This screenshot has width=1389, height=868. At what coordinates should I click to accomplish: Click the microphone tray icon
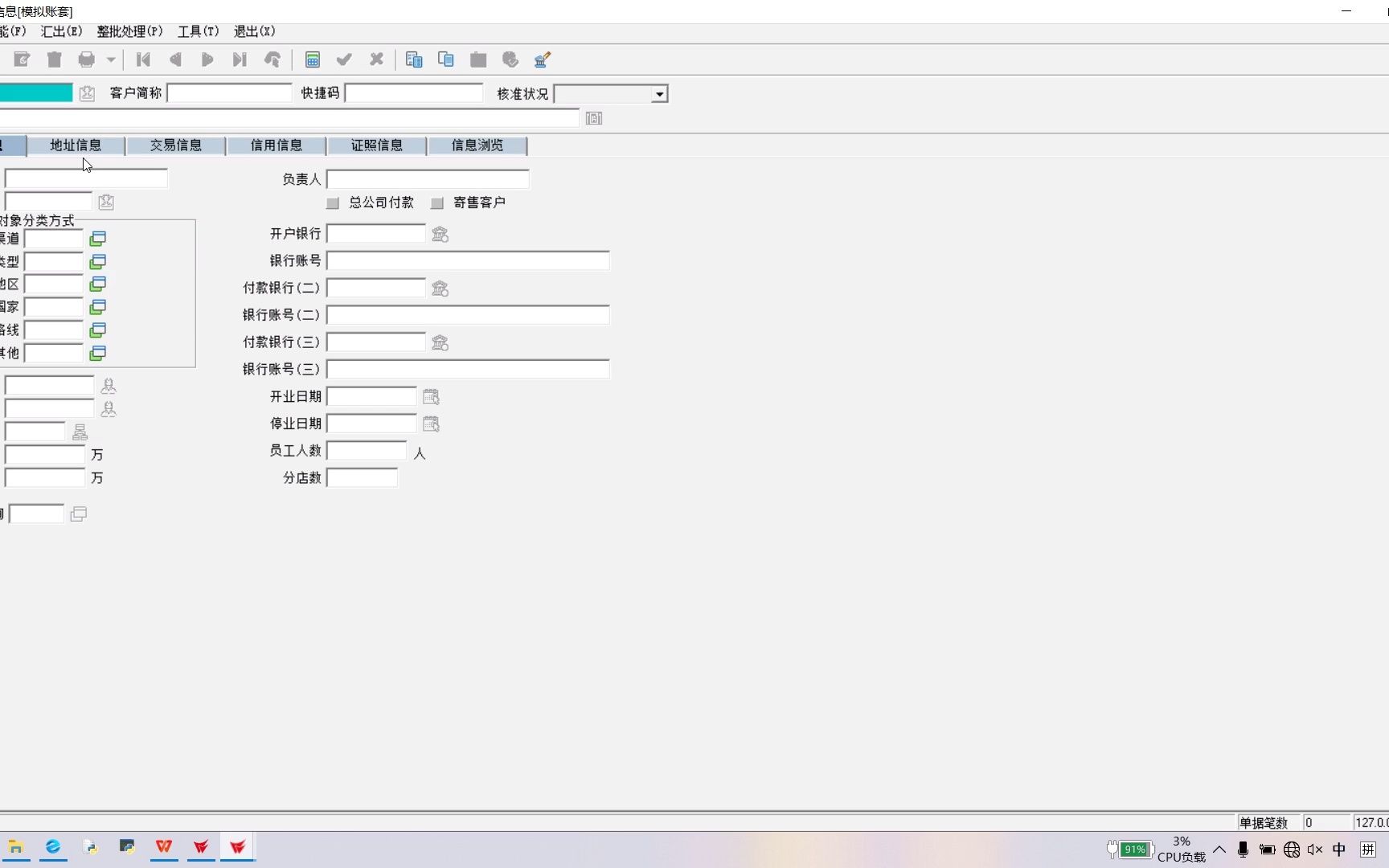[x=1243, y=850]
